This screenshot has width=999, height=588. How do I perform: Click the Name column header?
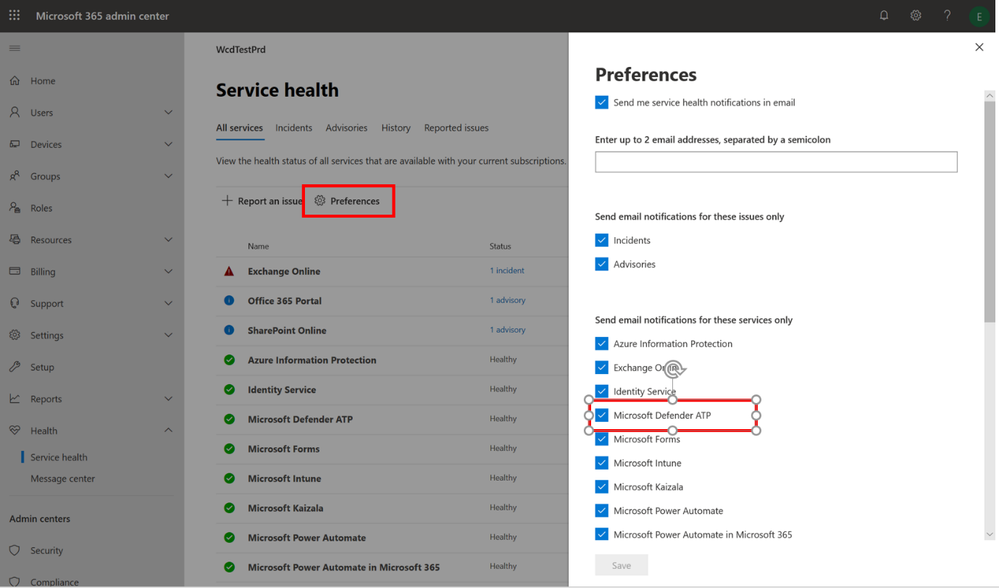coord(258,247)
